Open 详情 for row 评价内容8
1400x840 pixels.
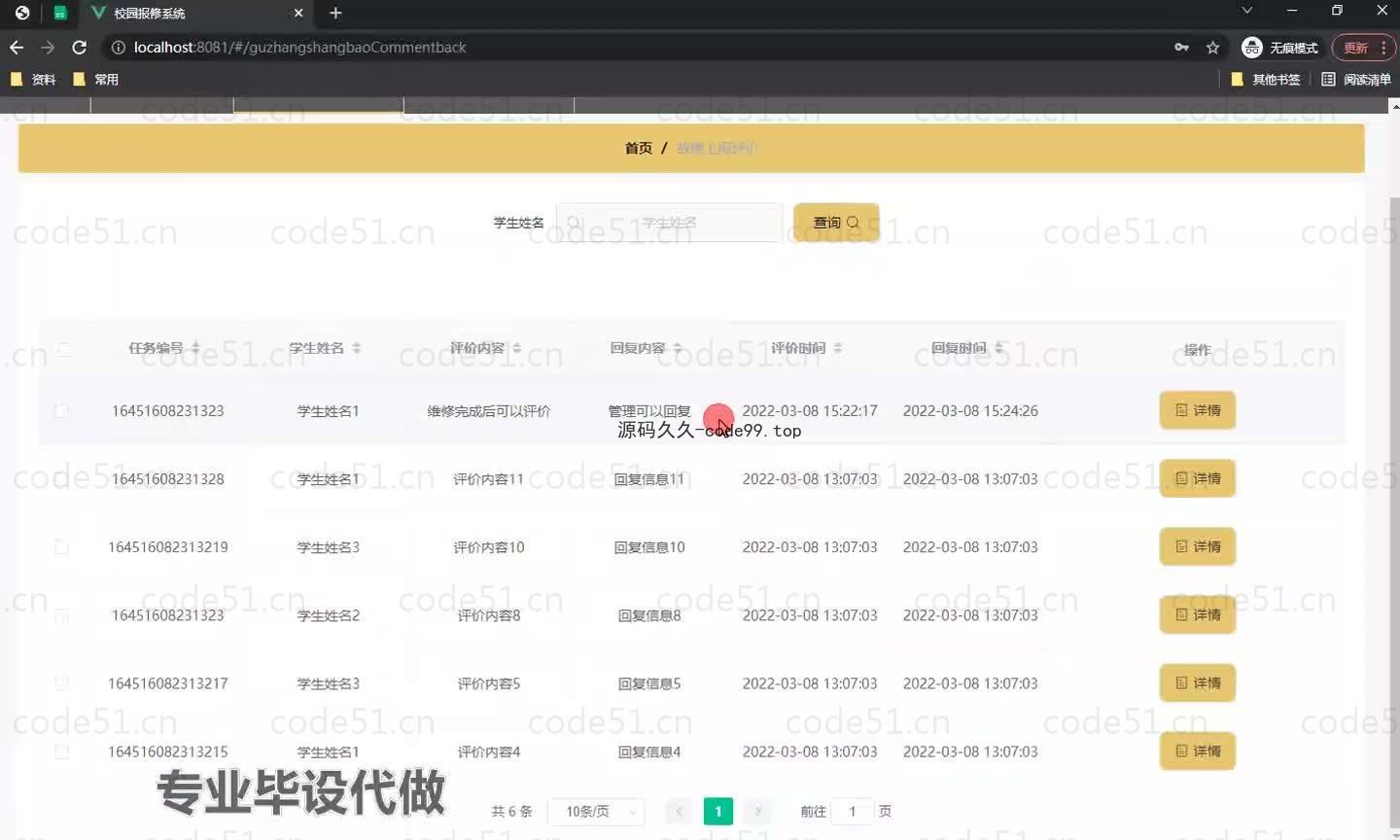(x=1198, y=614)
